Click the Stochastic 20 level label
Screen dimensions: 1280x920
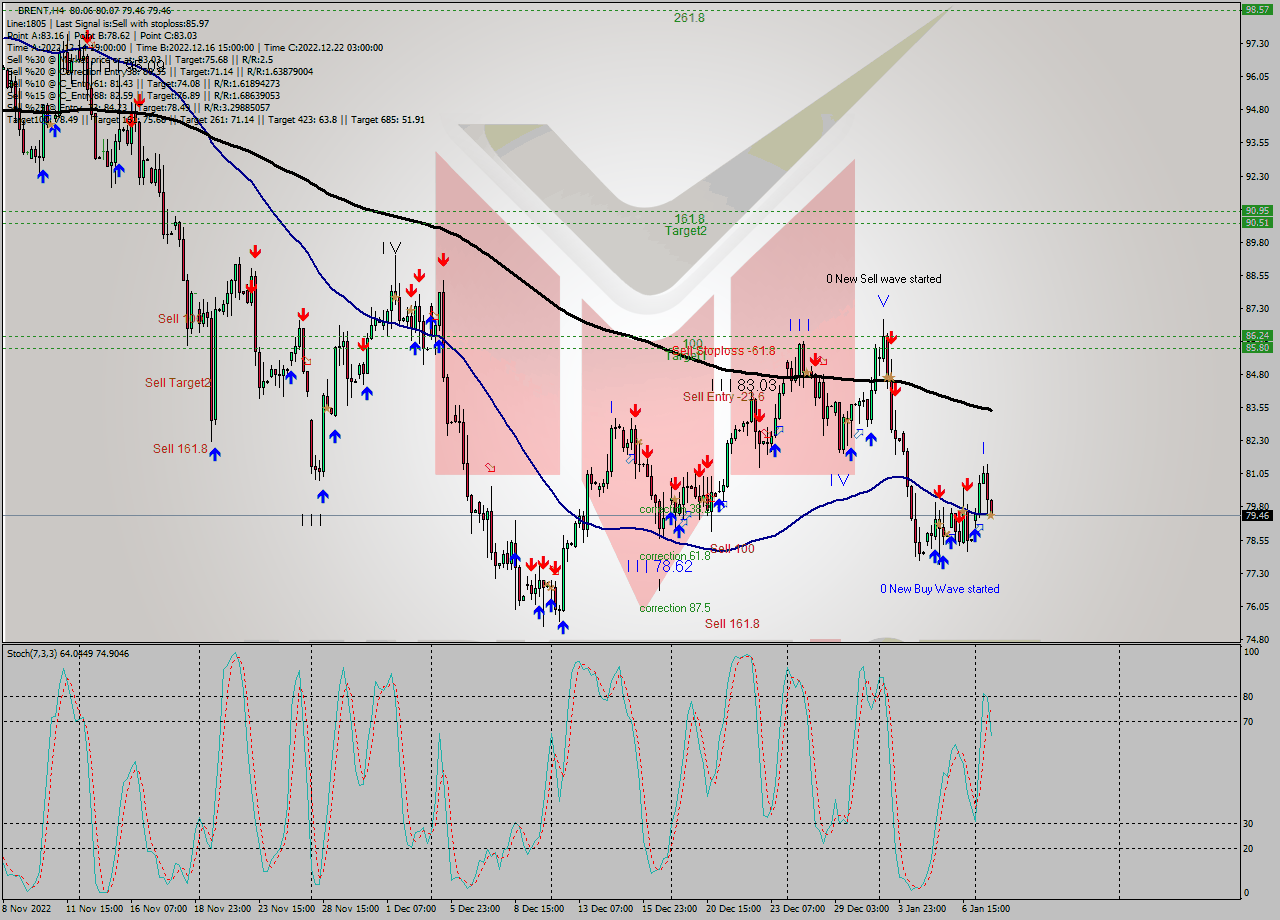(x=1248, y=848)
